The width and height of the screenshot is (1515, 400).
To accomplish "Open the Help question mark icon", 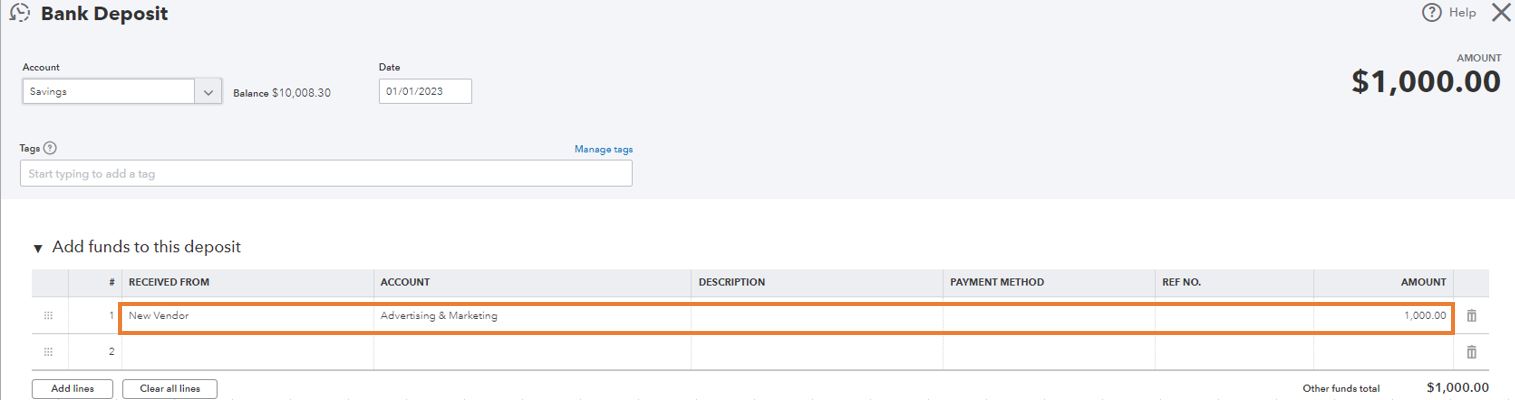I will [x=1432, y=13].
